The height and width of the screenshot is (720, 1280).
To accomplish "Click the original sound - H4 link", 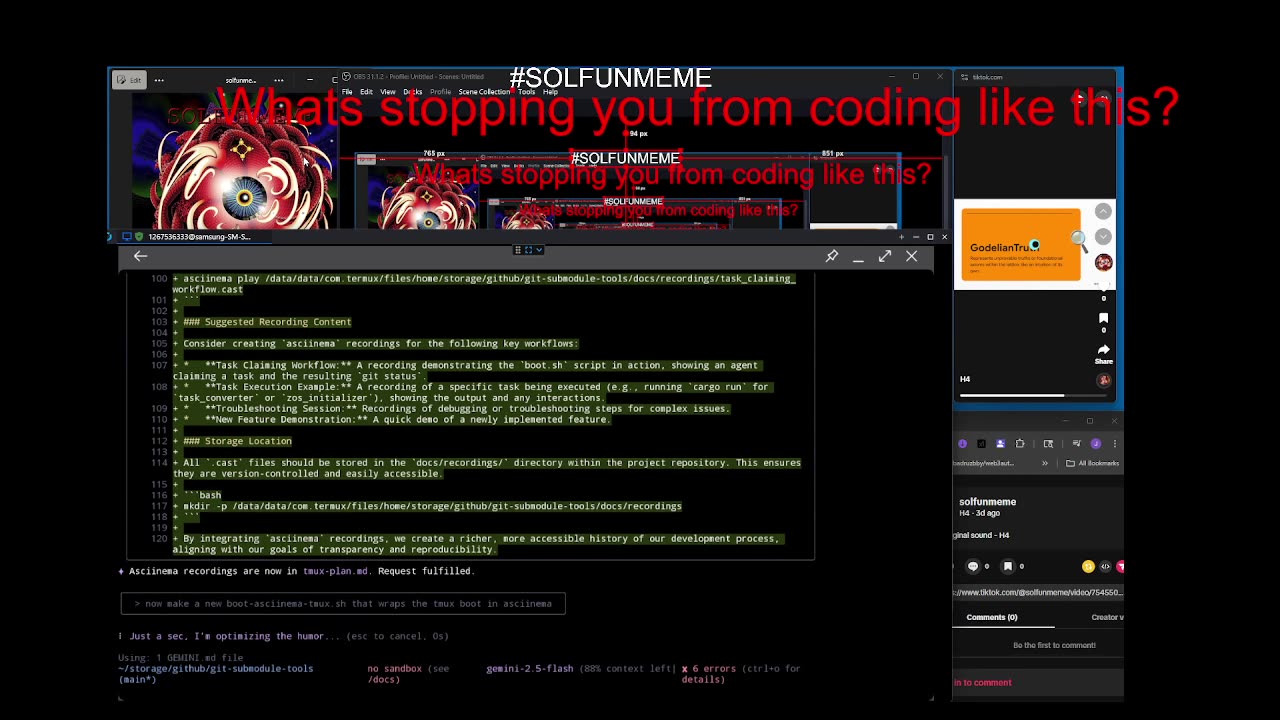I will [x=981, y=535].
